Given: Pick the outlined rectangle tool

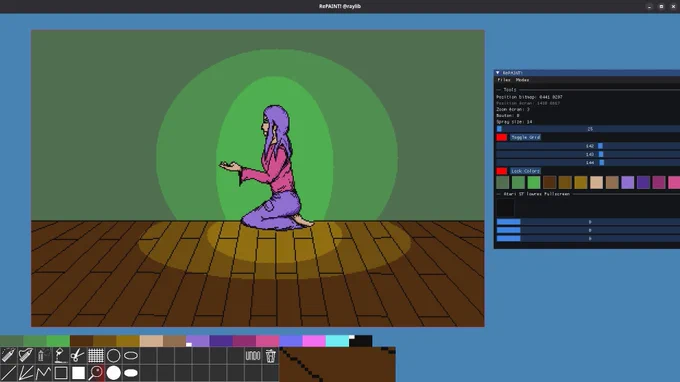Looking at the screenshot, I should pyautogui.click(x=61, y=373).
